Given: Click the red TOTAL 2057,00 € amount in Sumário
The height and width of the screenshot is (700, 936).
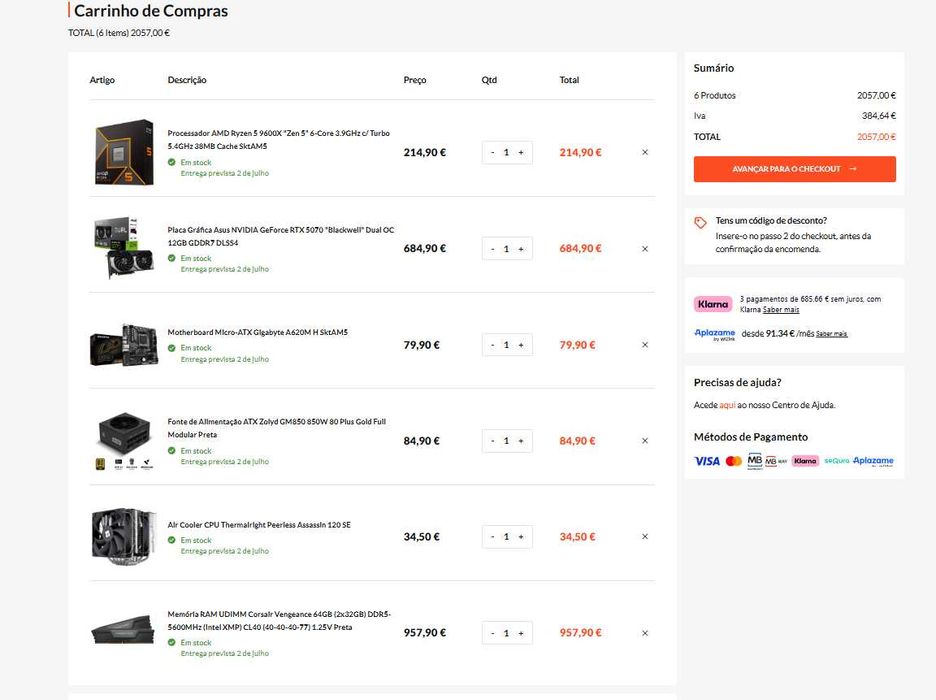Looking at the screenshot, I should tap(876, 137).
